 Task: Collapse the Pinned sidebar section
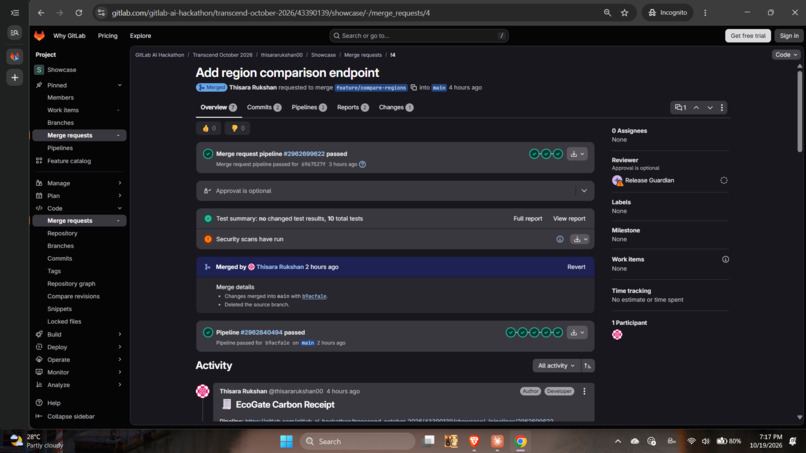120,85
